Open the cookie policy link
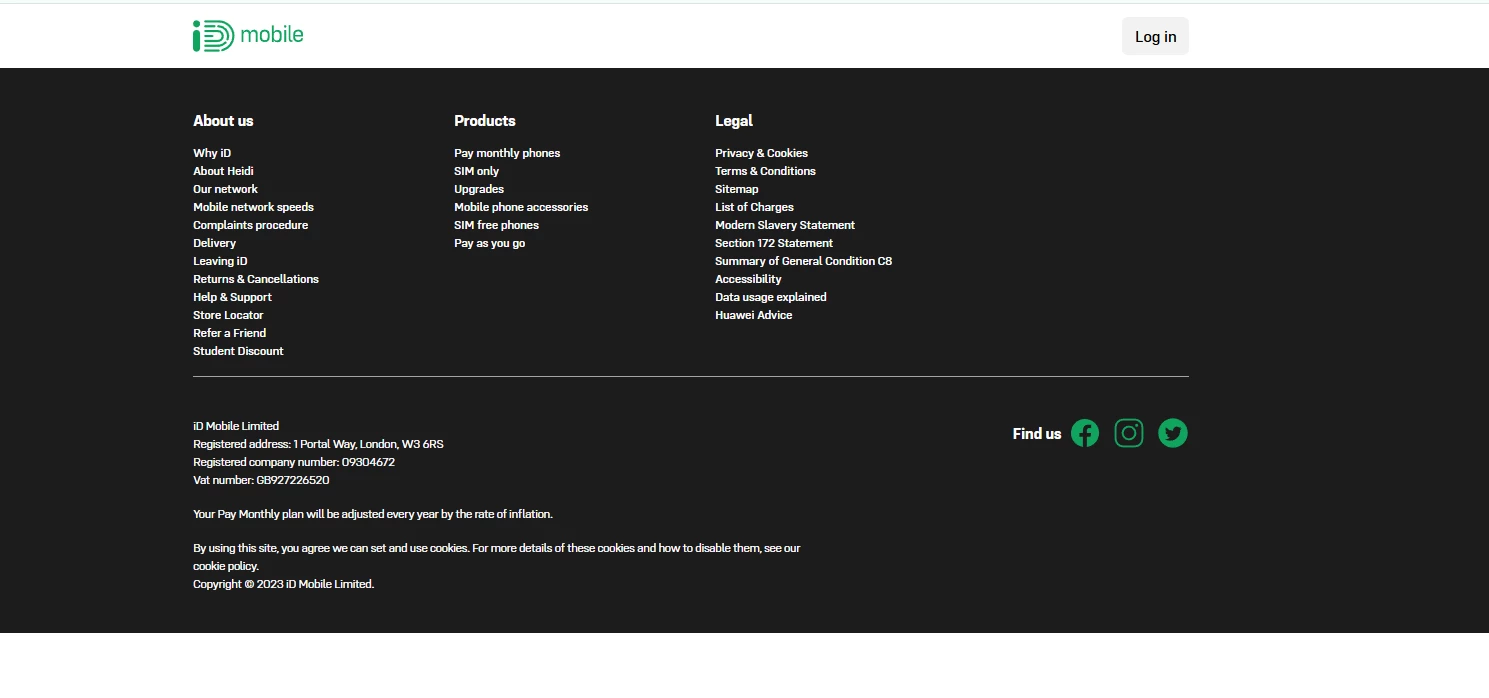 (x=225, y=566)
